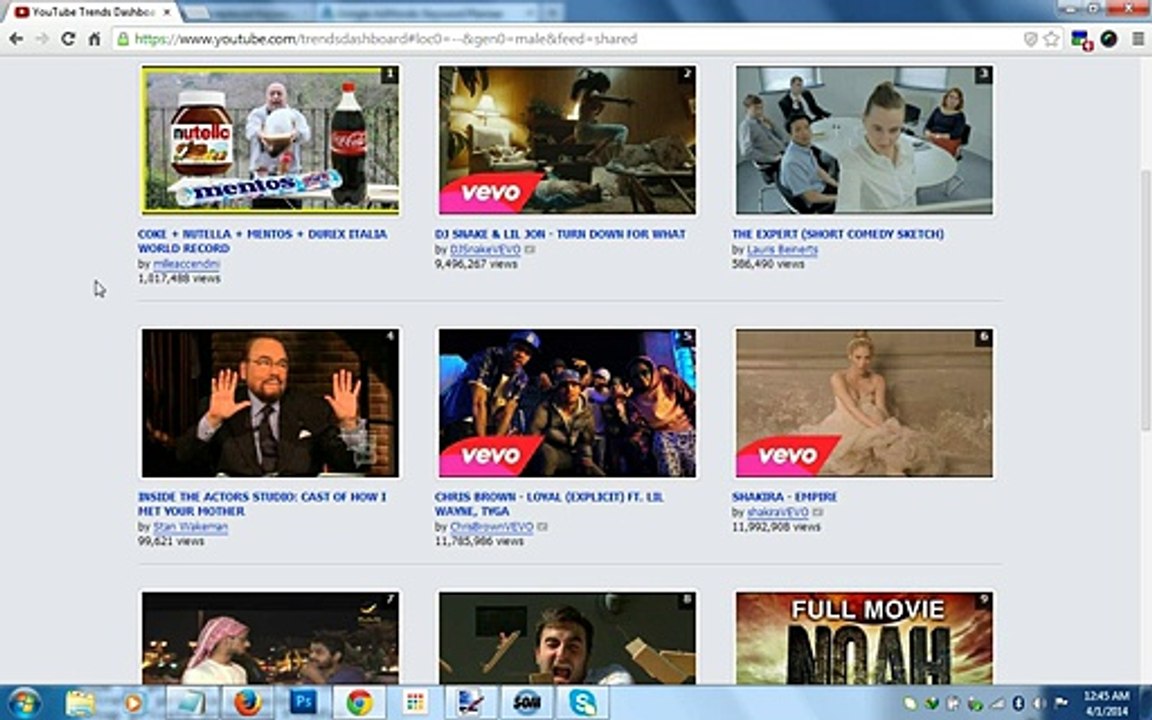Open the browser home page icon
The height and width of the screenshot is (720, 1152).
click(x=94, y=39)
